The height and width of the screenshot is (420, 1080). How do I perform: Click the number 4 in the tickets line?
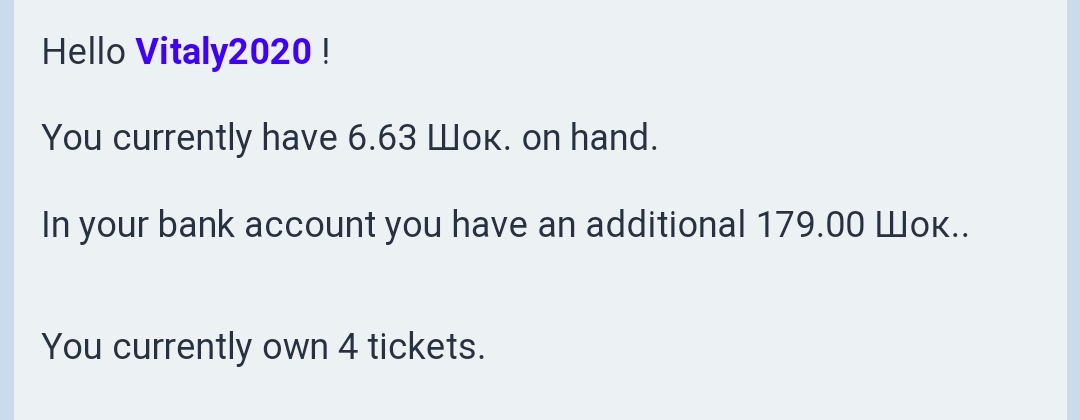347,347
